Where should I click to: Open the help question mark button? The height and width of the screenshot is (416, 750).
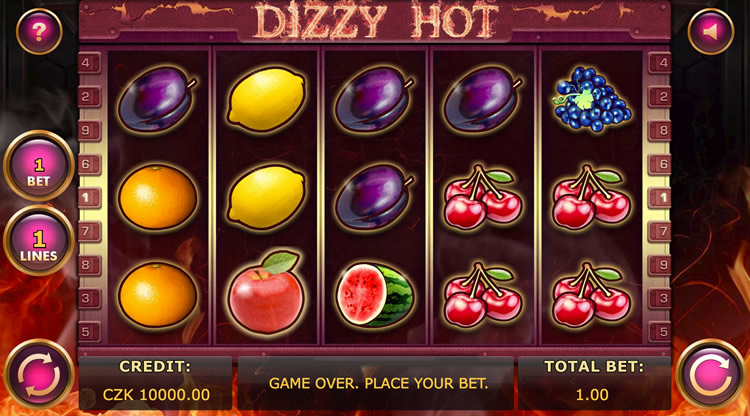pyautogui.click(x=39, y=32)
